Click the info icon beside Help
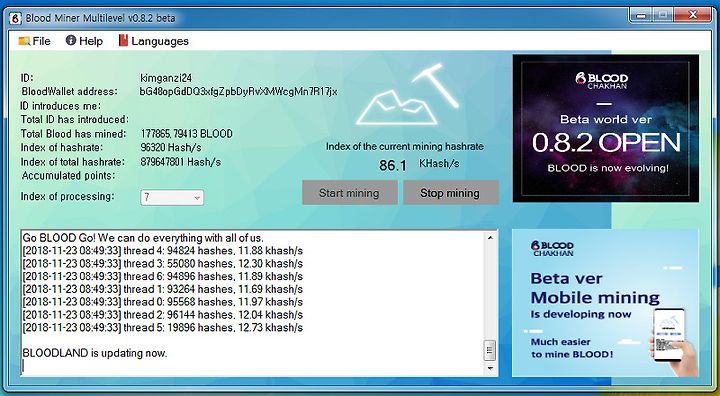The width and height of the screenshot is (720, 396). 71,40
